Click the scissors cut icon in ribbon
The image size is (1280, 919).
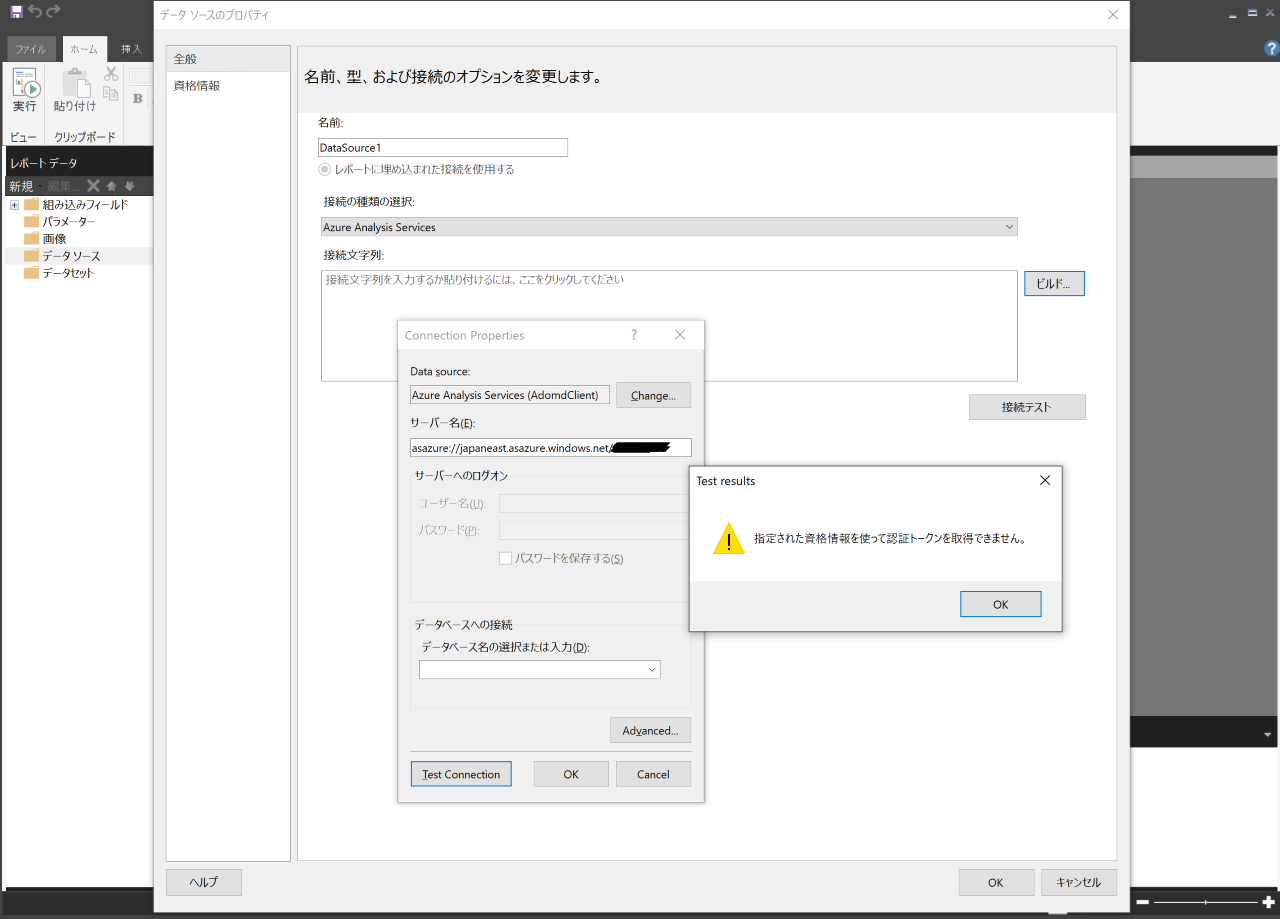(x=111, y=74)
